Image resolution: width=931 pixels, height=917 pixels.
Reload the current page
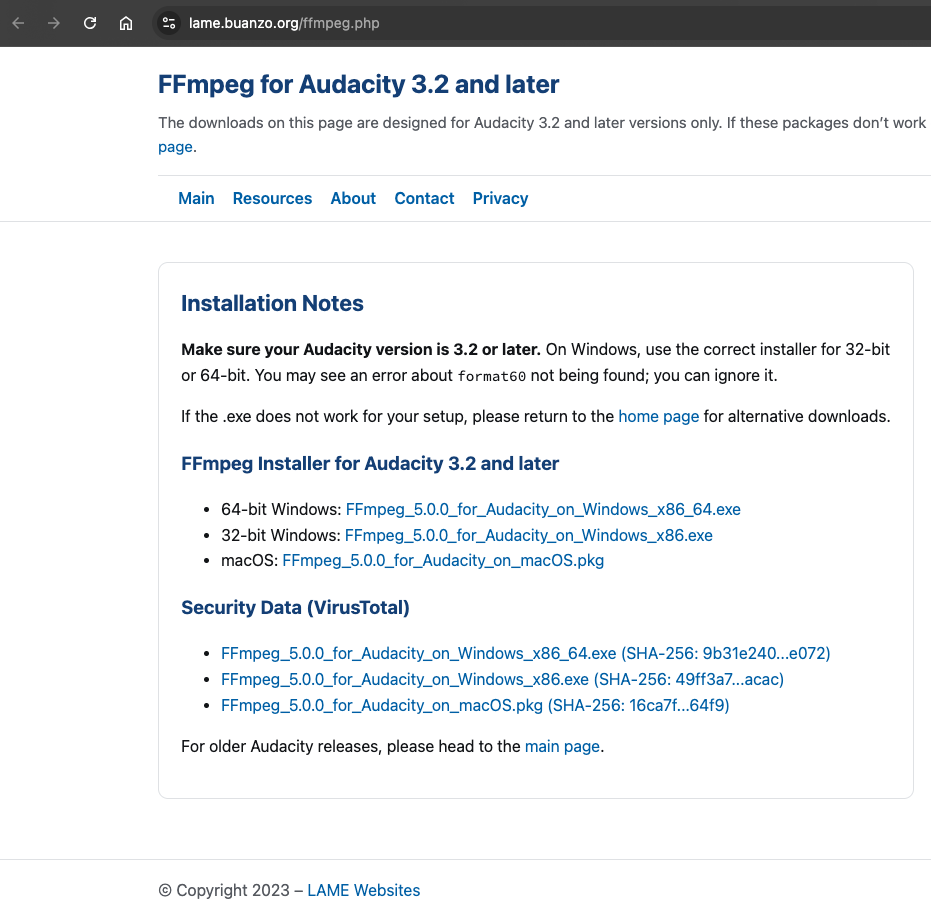point(90,22)
